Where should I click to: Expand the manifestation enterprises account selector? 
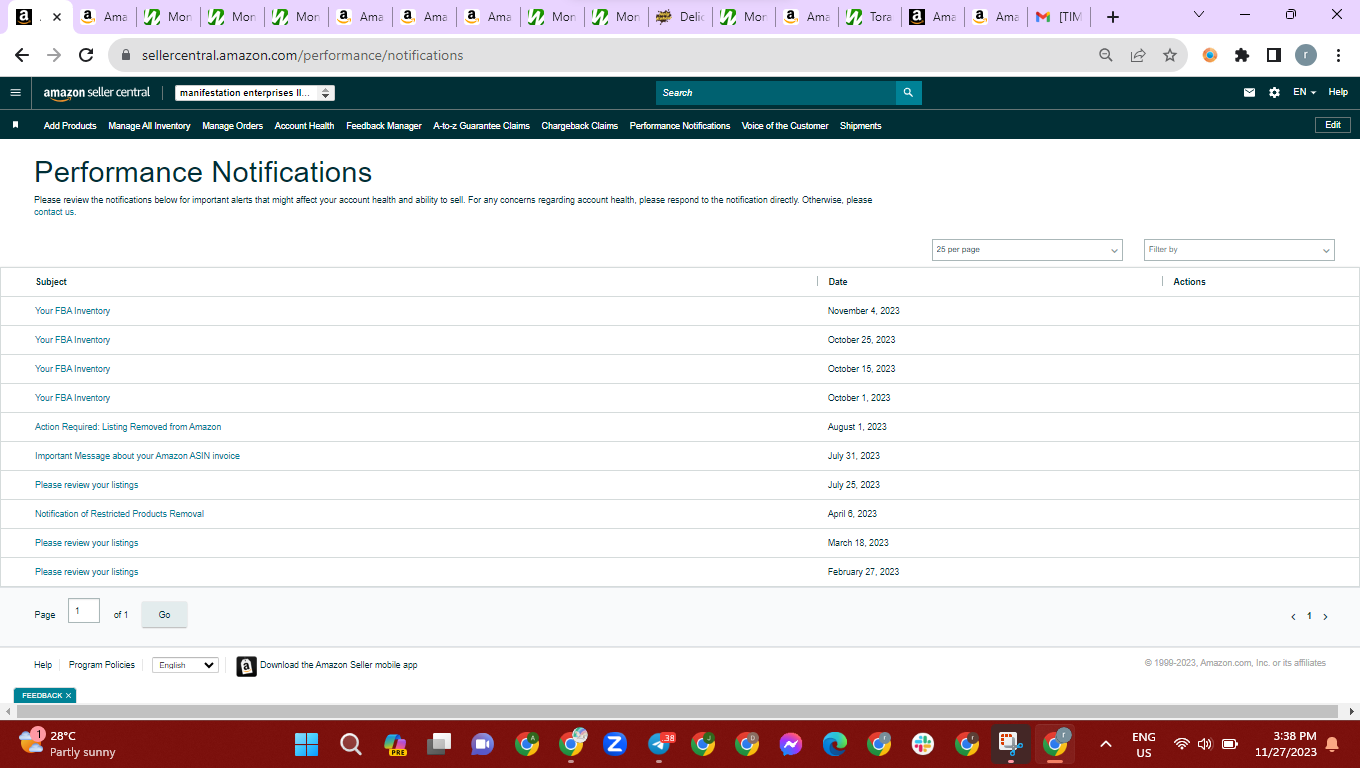click(x=254, y=93)
